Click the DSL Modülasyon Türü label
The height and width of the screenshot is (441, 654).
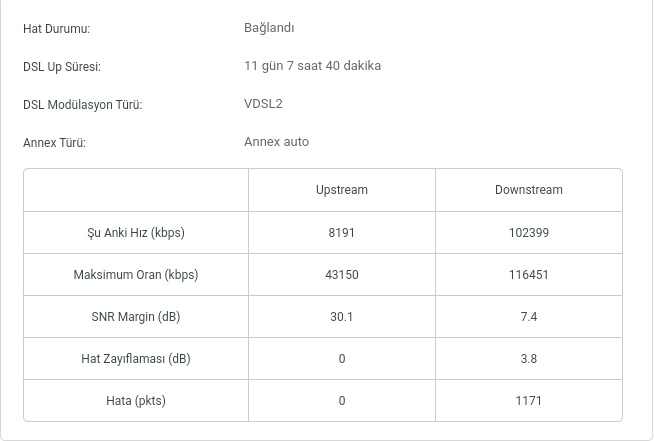pos(83,105)
